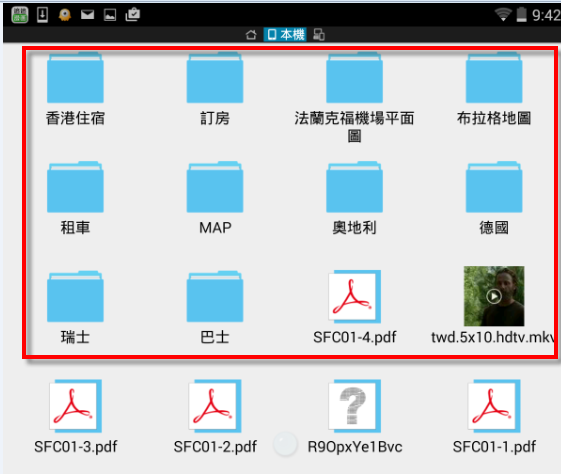Tap the 9:42 clock in status bar
561x474 pixels.
[x=546, y=15]
